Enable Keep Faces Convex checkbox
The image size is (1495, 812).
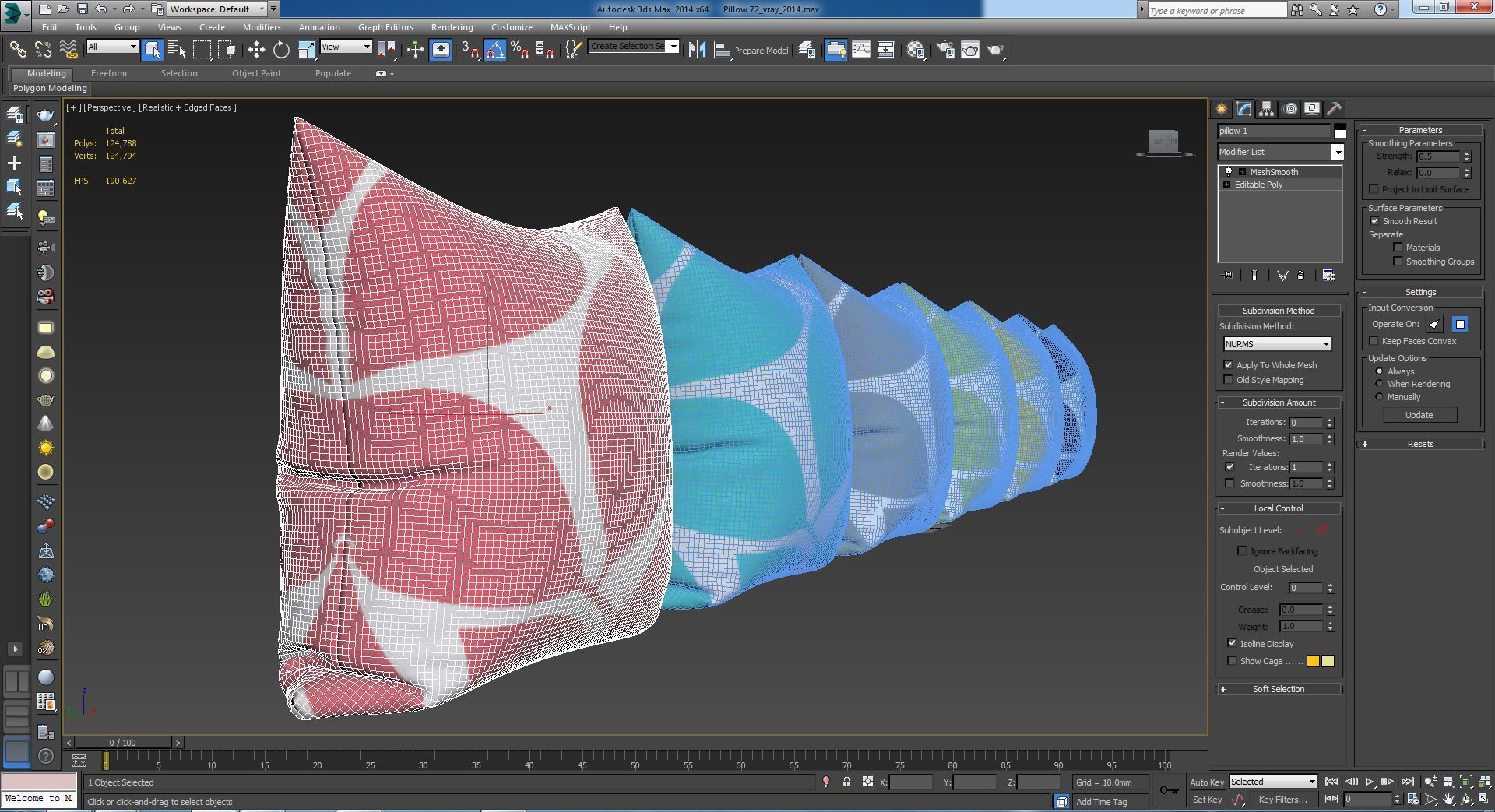pyautogui.click(x=1374, y=341)
